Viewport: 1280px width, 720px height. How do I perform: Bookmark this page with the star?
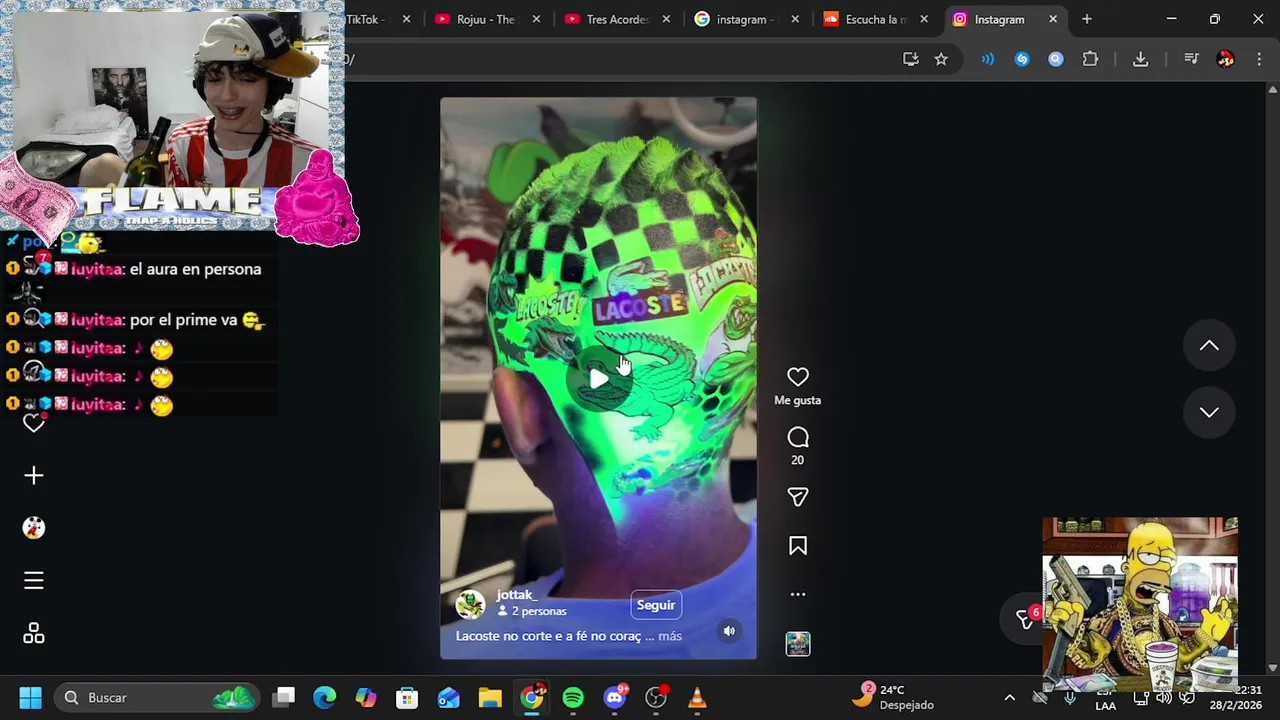tap(941, 59)
